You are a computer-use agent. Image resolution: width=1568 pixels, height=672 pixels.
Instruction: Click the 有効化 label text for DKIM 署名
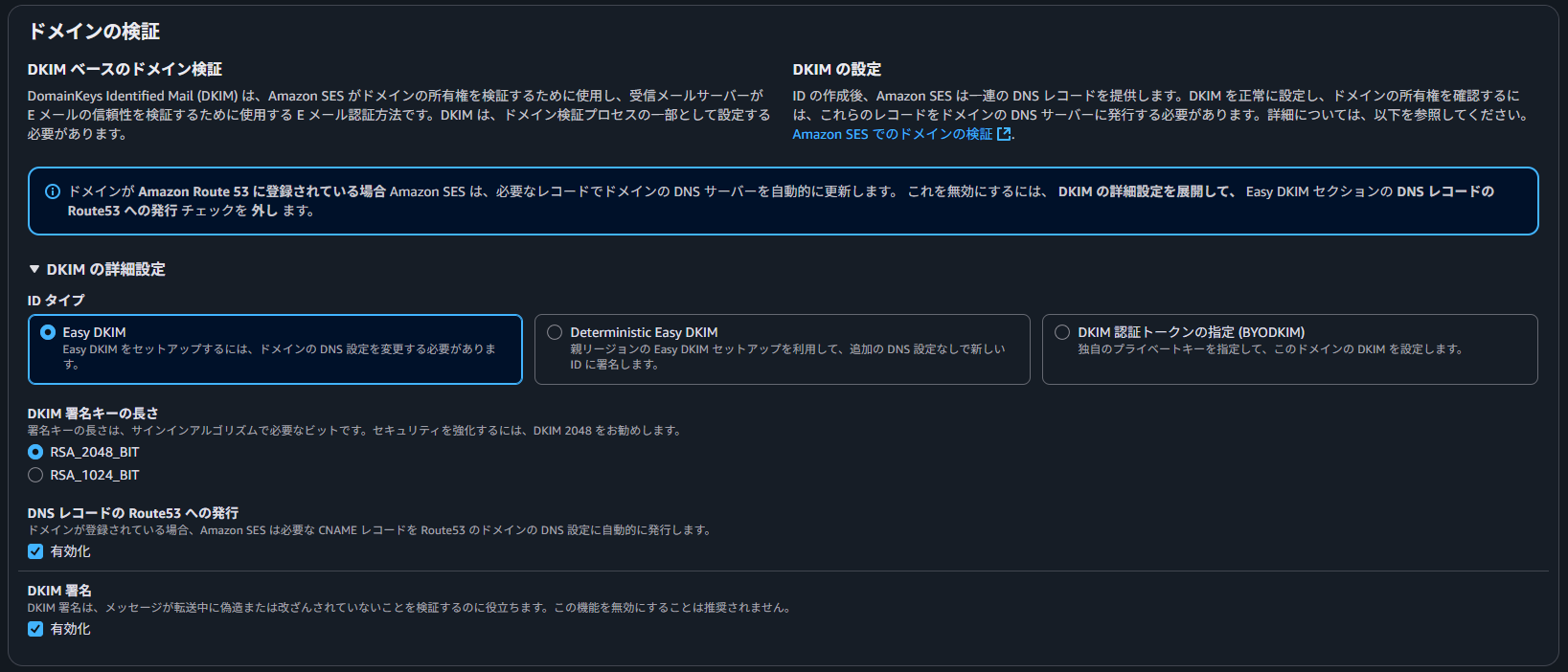tap(71, 629)
